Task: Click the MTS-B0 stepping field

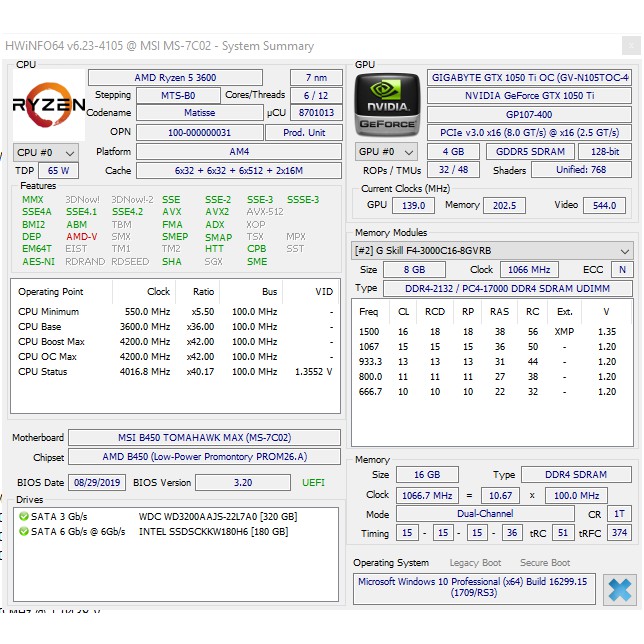Action: click(178, 95)
